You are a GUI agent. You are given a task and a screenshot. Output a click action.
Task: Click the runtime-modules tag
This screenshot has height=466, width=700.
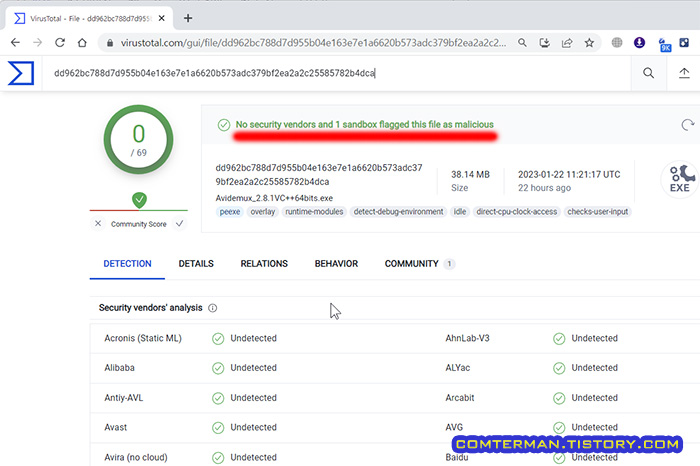(314, 212)
